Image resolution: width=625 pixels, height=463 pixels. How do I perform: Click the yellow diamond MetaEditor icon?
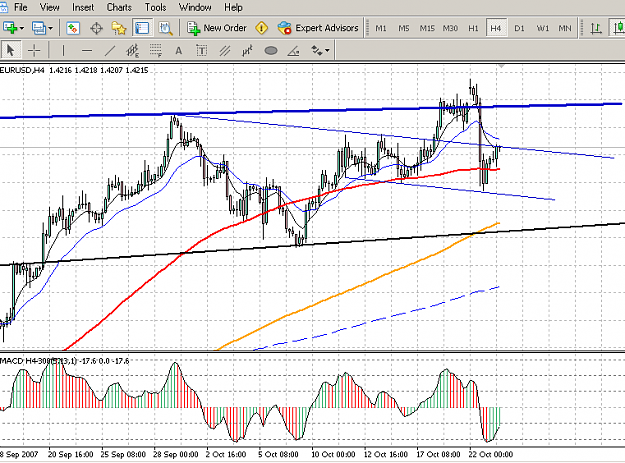[261, 28]
